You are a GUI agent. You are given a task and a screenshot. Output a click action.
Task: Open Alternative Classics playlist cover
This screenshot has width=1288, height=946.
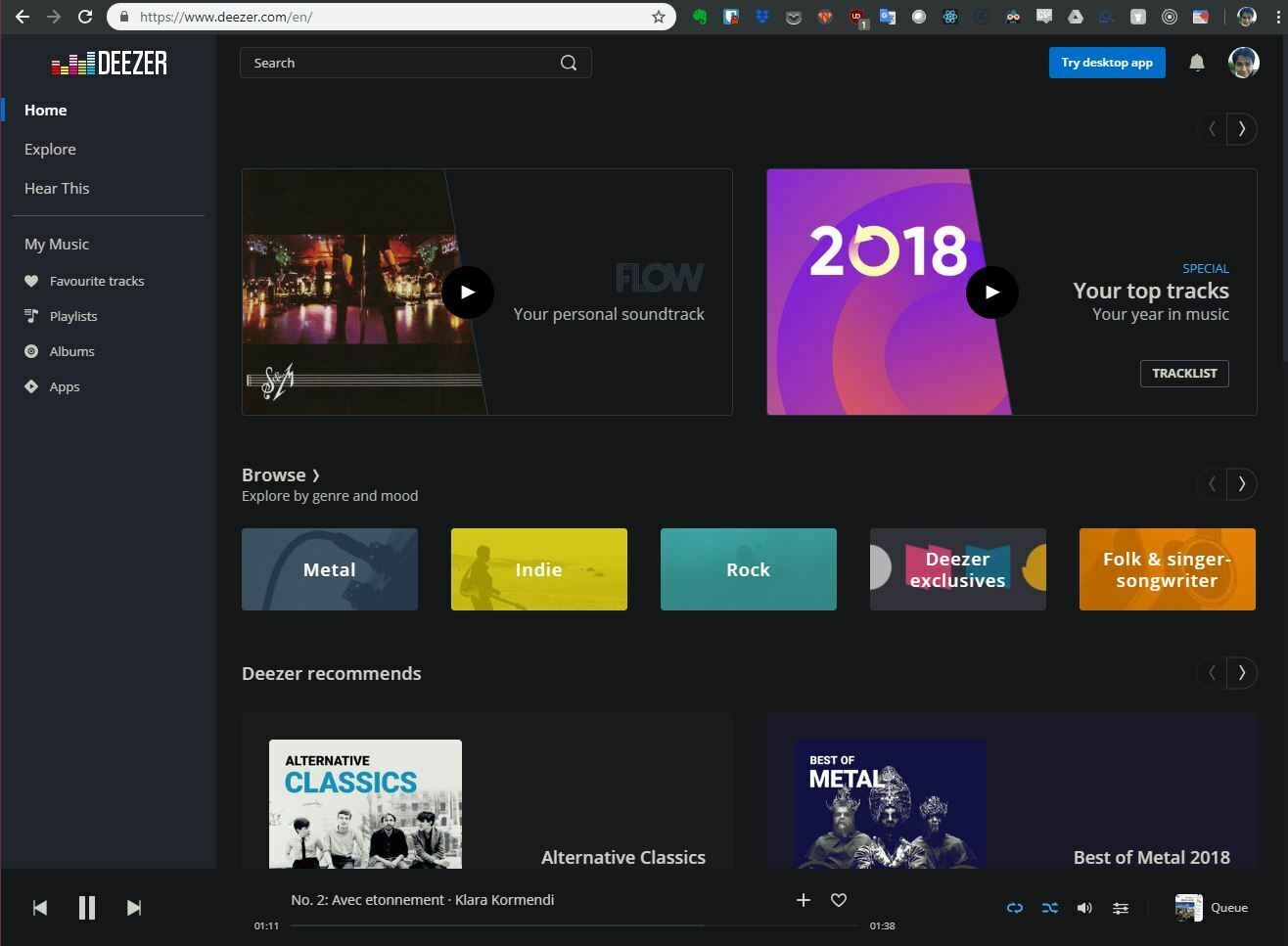click(365, 804)
